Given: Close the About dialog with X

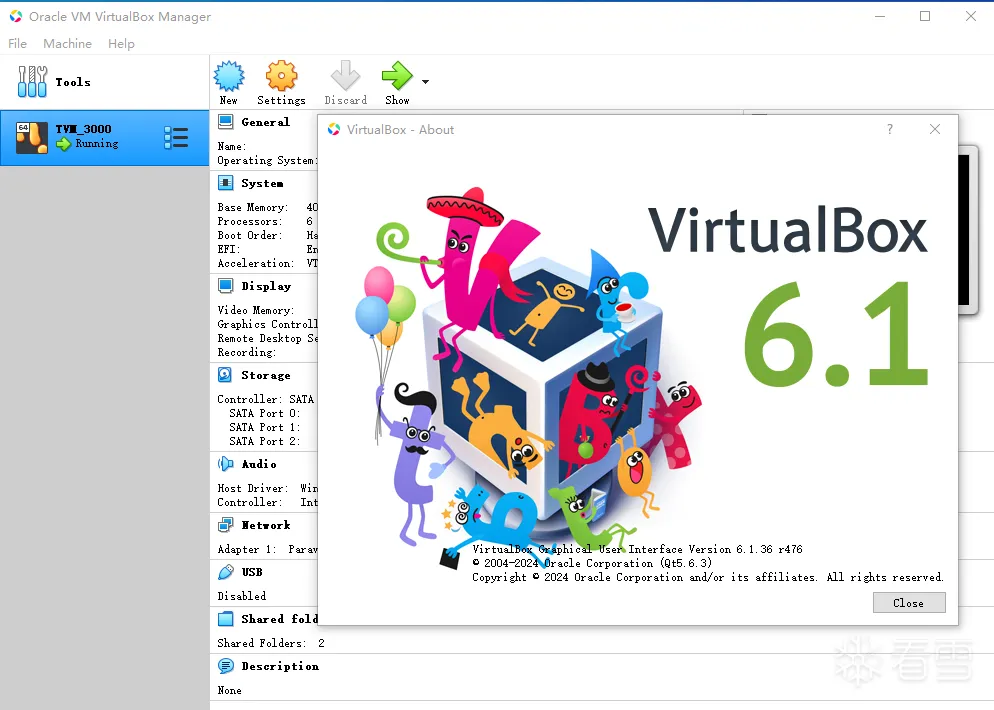Looking at the screenshot, I should point(934,129).
